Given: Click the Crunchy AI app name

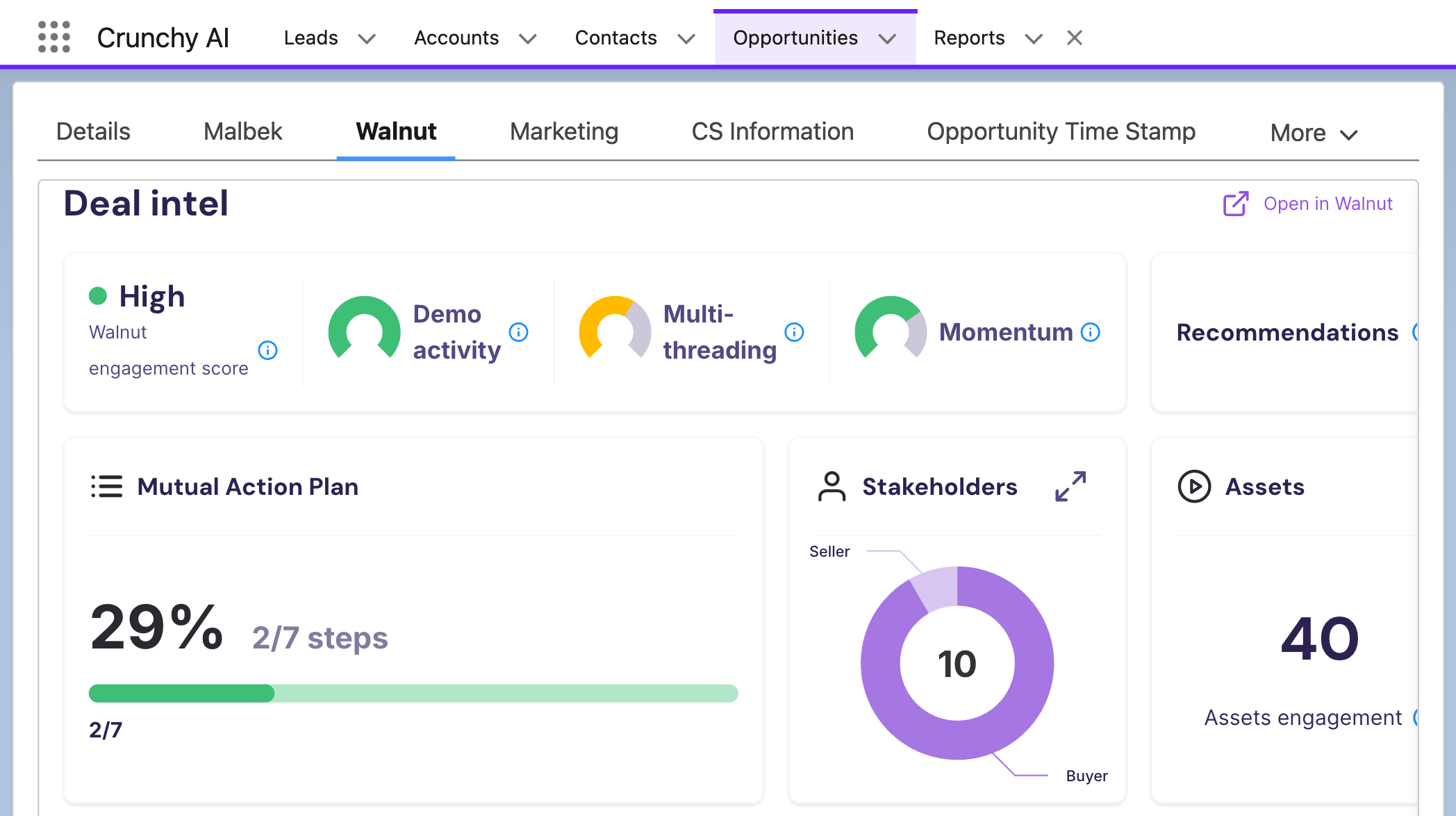Looking at the screenshot, I should click(163, 38).
